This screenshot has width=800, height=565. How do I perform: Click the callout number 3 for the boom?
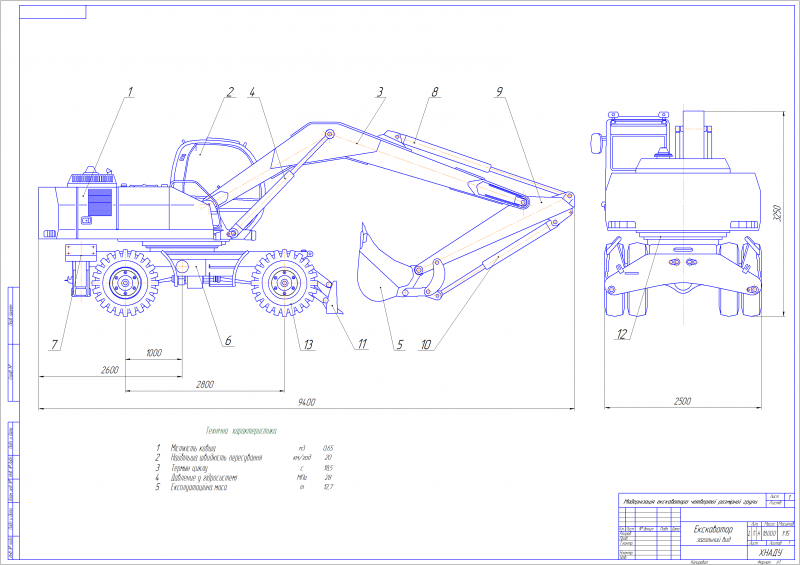click(380, 92)
